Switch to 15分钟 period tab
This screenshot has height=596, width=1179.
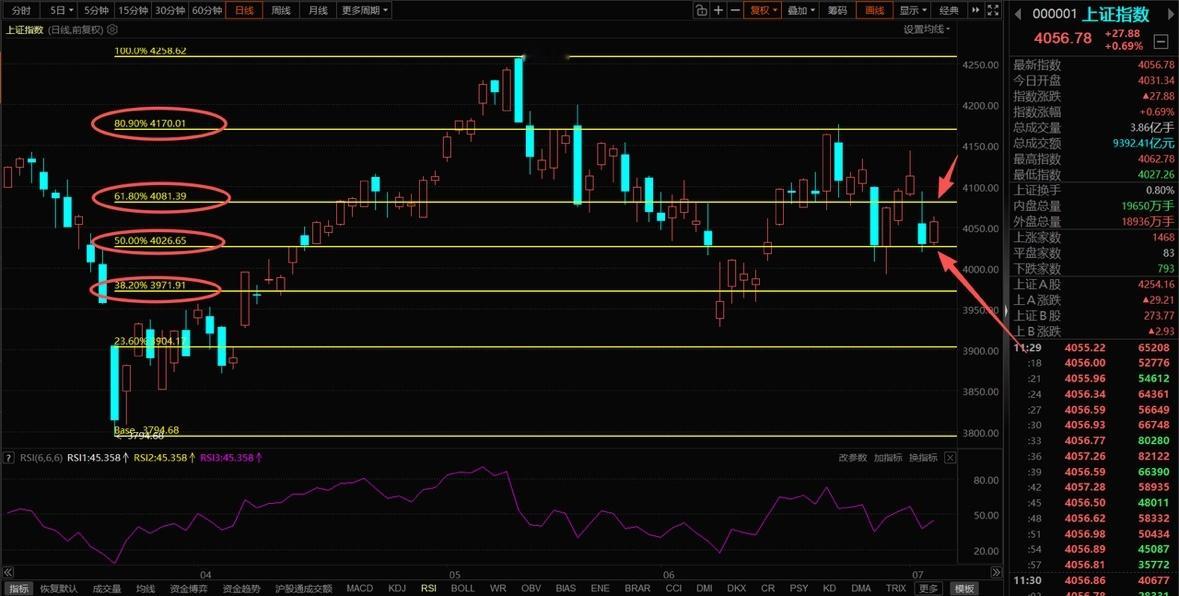coord(133,11)
